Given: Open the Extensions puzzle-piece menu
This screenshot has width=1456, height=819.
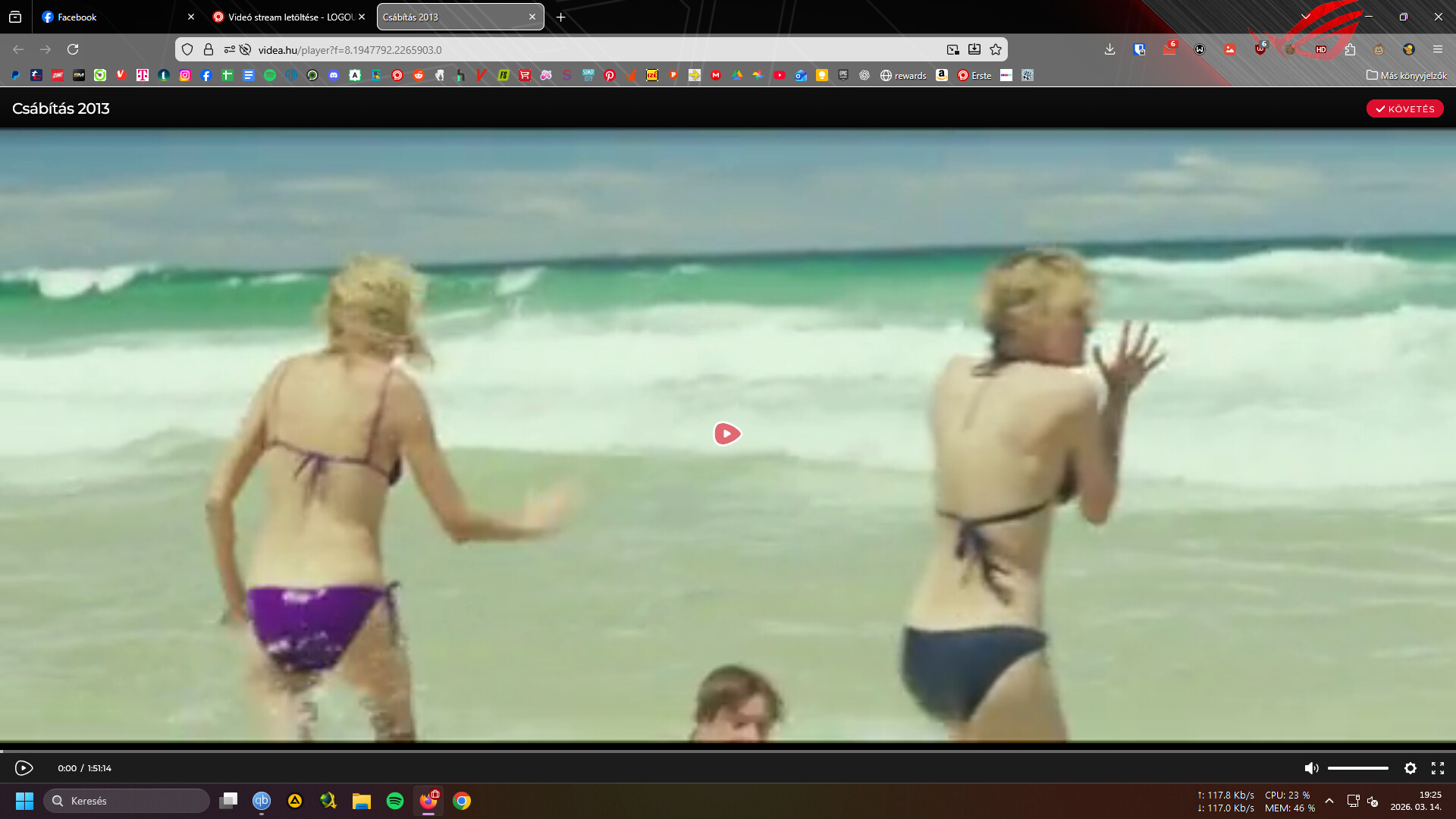Looking at the screenshot, I should [1350, 50].
